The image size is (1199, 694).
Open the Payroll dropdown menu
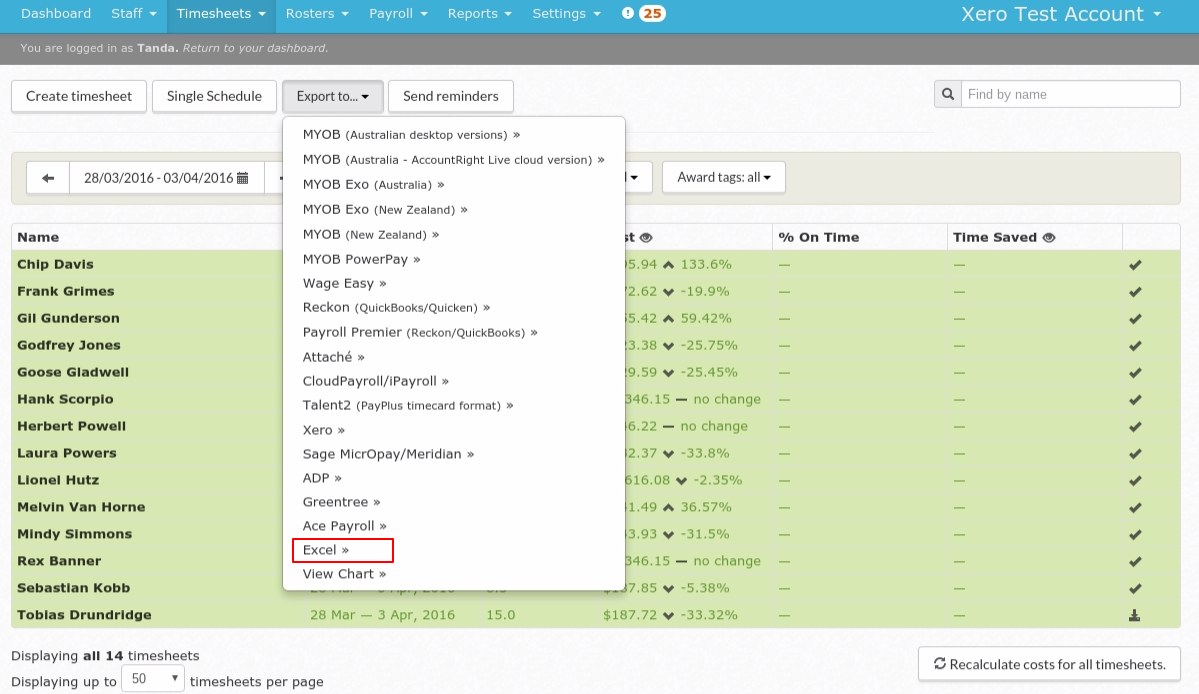coord(398,14)
